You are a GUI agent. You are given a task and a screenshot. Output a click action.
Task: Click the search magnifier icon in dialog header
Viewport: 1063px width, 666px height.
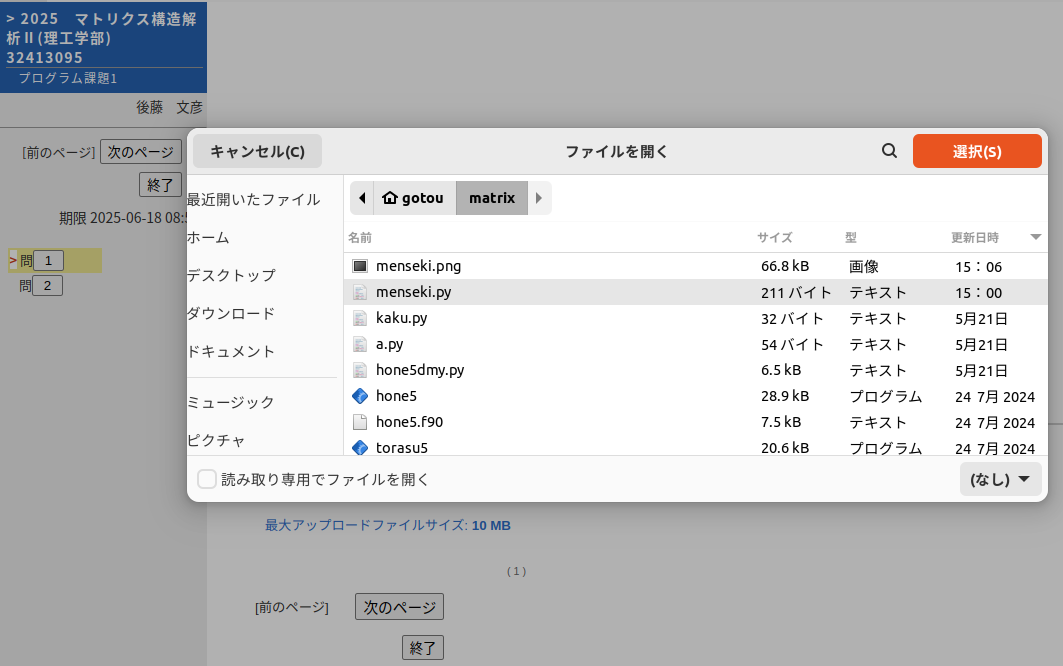click(x=889, y=151)
